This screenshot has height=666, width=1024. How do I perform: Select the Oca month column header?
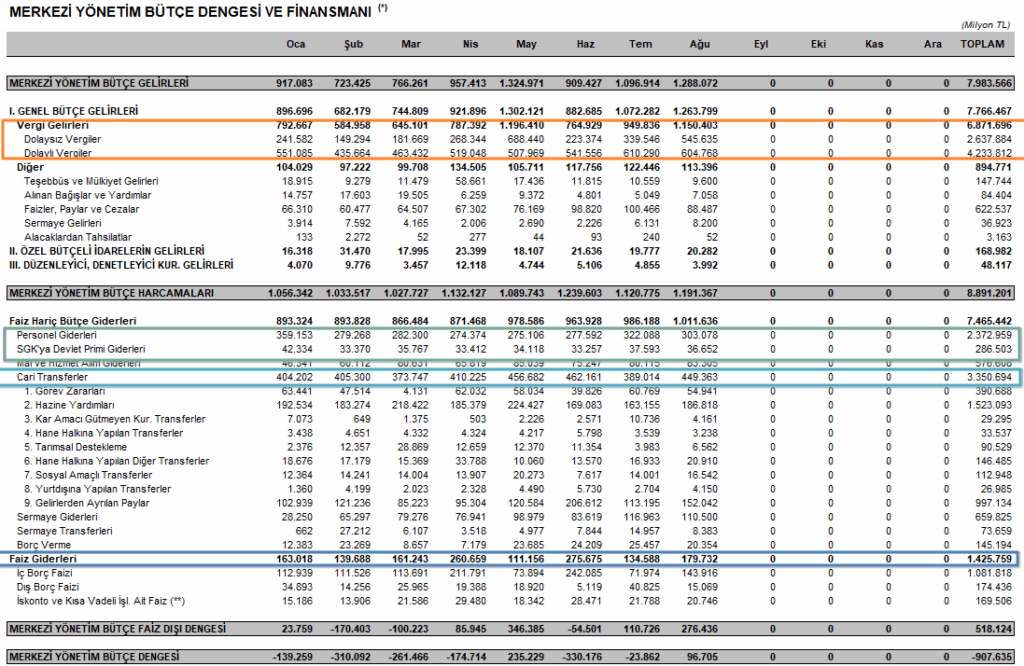click(295, 45)
